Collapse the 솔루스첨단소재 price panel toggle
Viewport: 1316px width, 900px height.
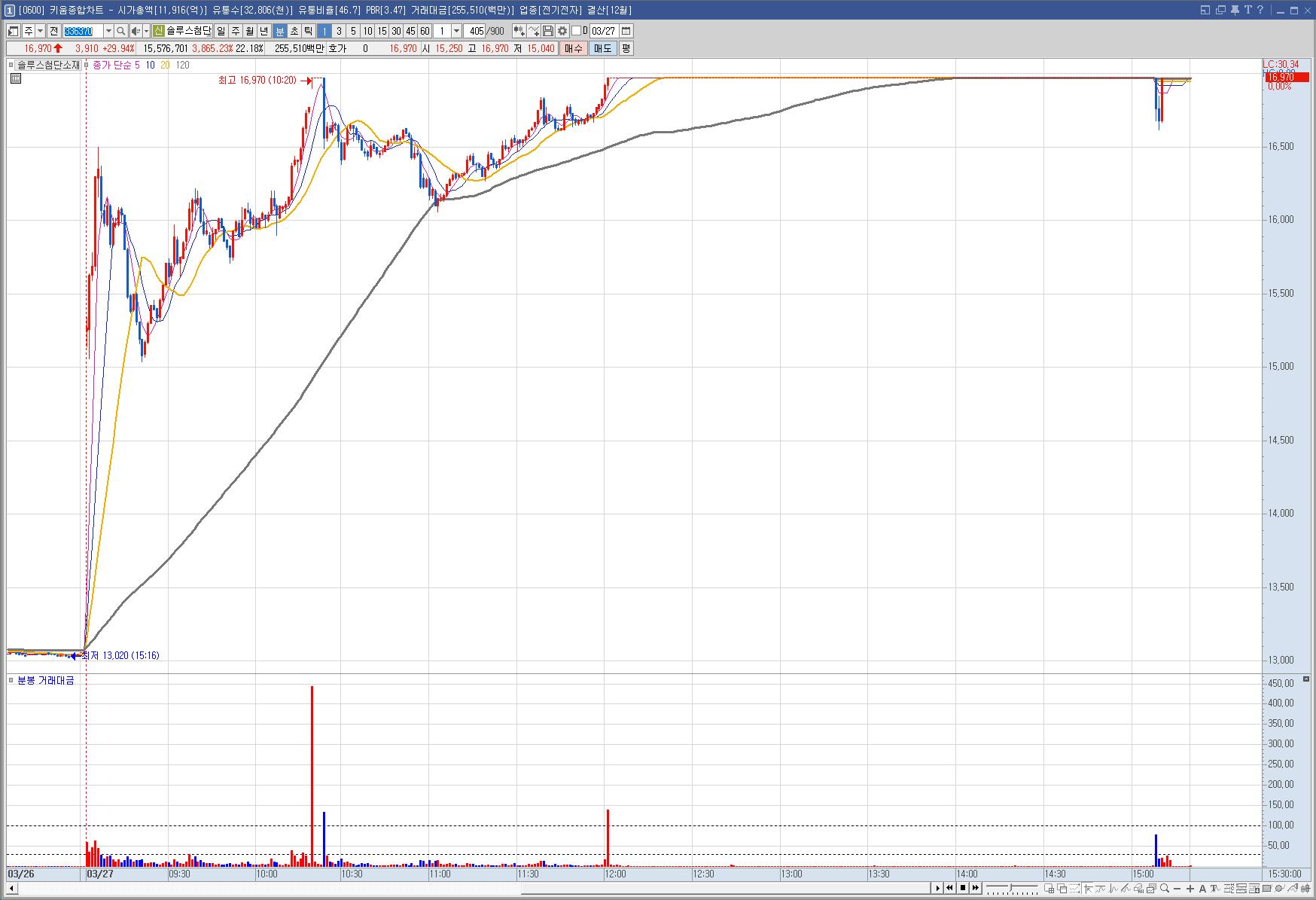[12, 66]
